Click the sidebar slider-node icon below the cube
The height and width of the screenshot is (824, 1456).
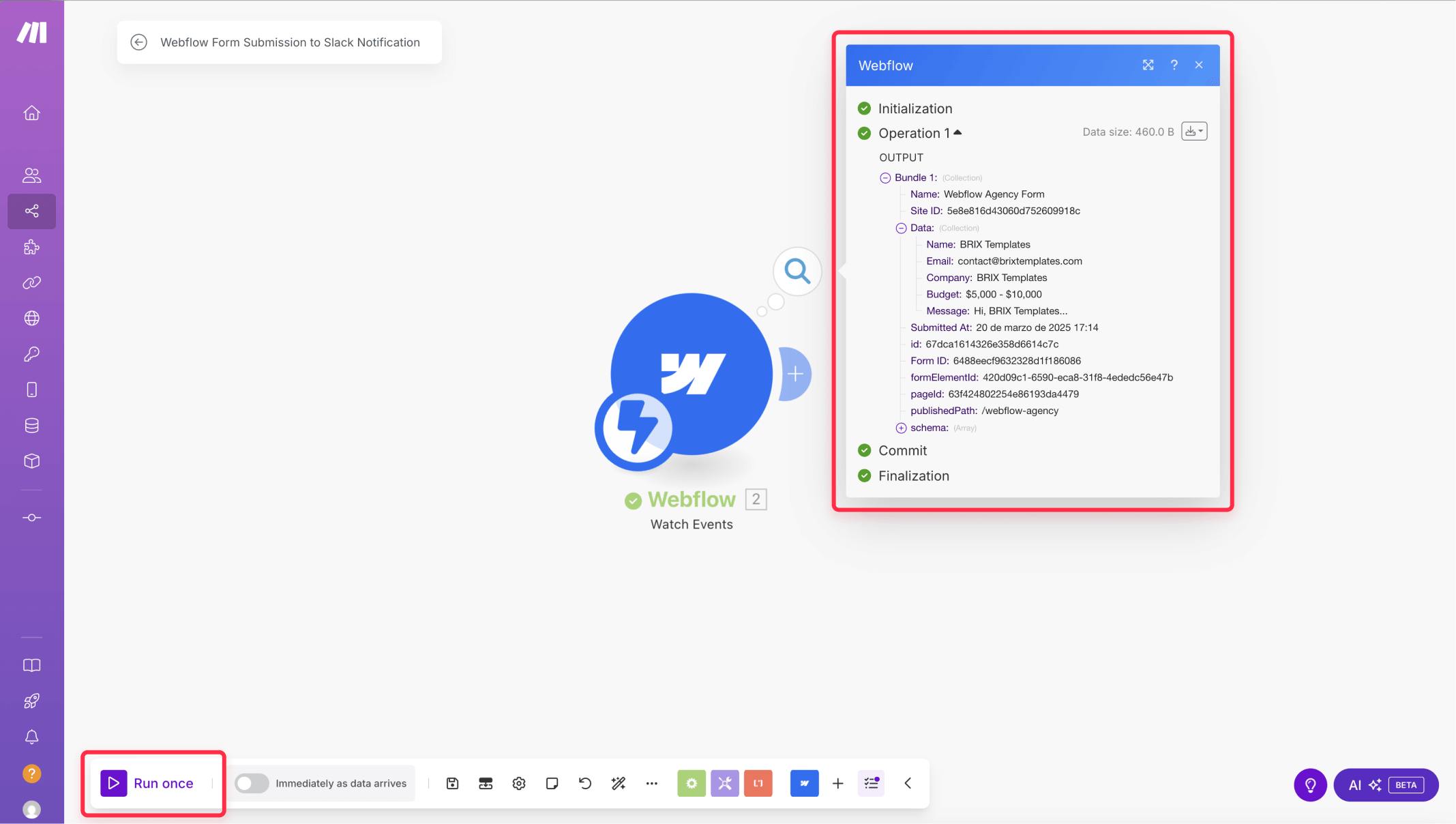[x=31, y=518]
